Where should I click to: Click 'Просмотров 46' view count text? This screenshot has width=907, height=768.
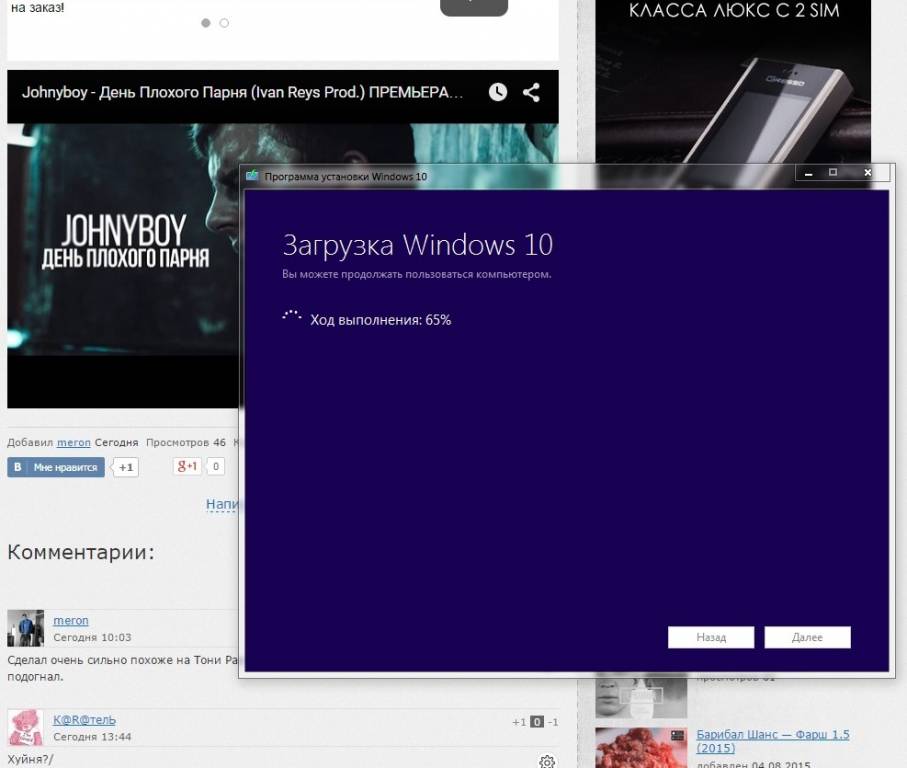[186, 442]
